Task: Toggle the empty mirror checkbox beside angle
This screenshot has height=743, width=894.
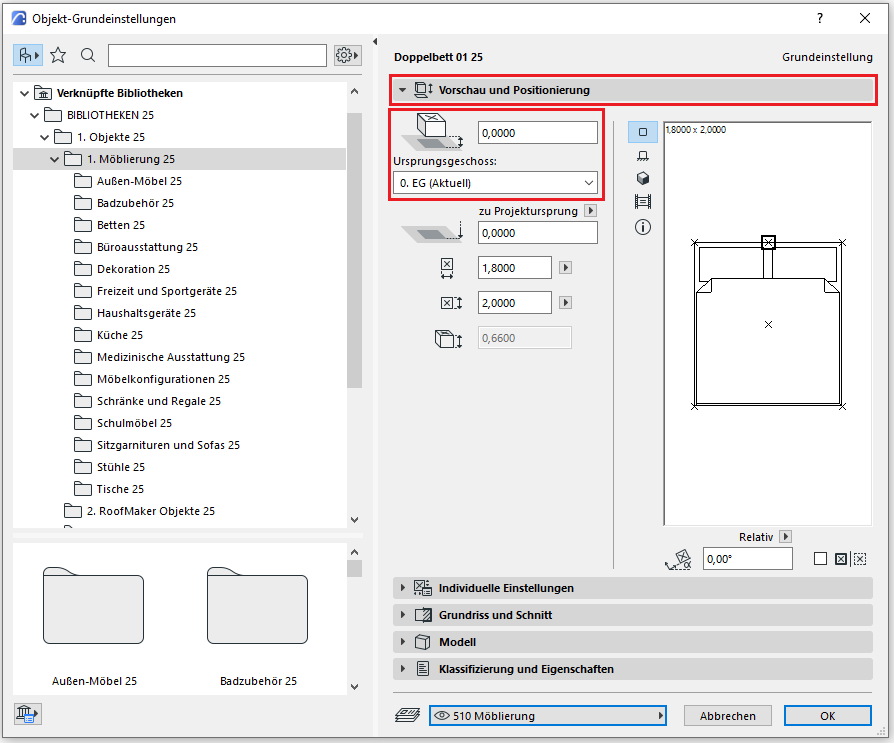Action: (x=820, y=559)
